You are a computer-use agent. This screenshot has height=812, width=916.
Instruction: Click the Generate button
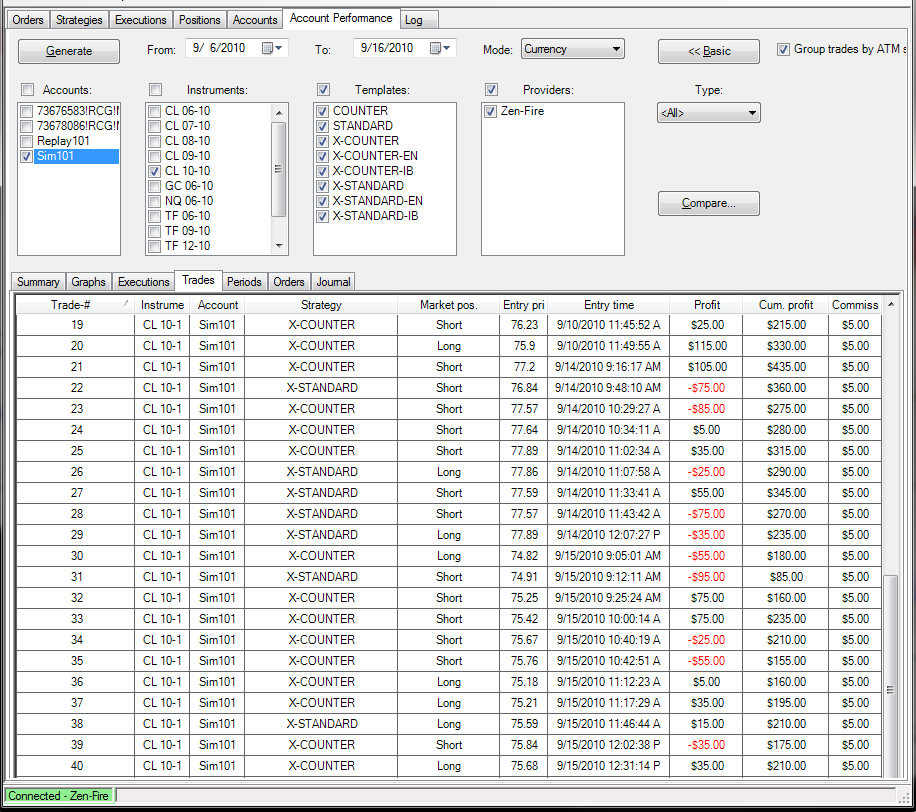69,51
